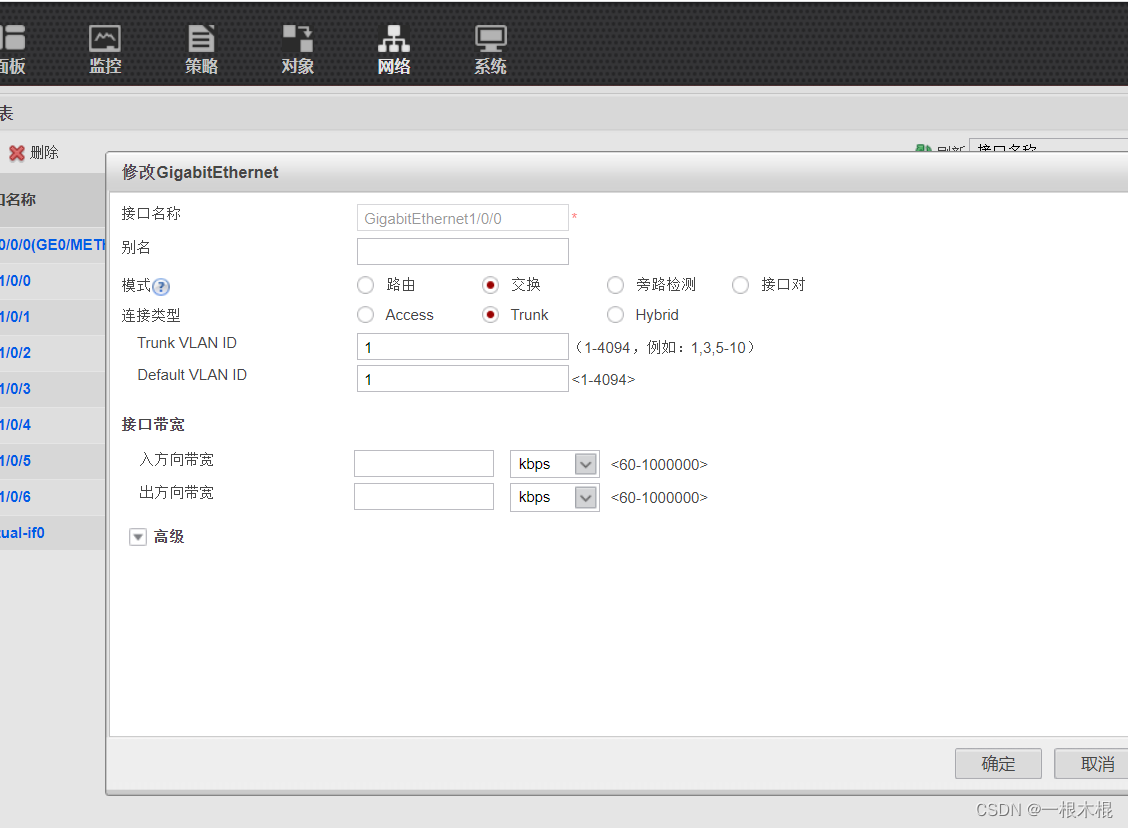The image size is (1128, 828).
Task: Open interface 1/0/2 link in list
Action: click(x=15, y=352)
